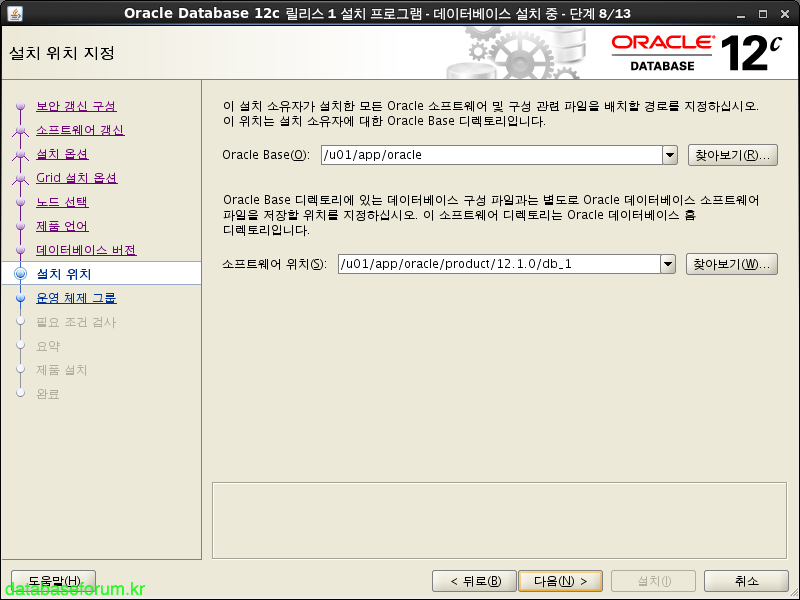The image size is (800, 600).
Task: Click the 도움말(H) help button
Action: point(52,581)
